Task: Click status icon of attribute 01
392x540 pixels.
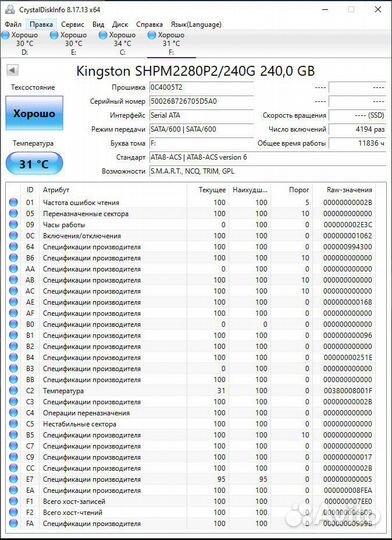Action: coord(13,202)
